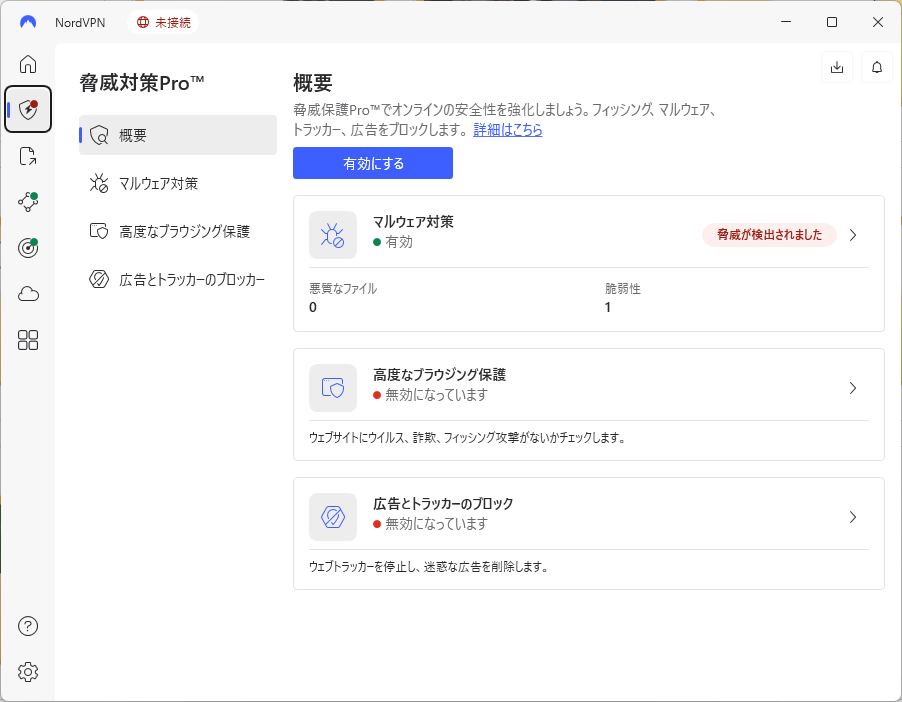This screenshot has height=702, width=902.
Task: Open the notification bell icon
Action: pyautogui.click(x=876, y=66)
